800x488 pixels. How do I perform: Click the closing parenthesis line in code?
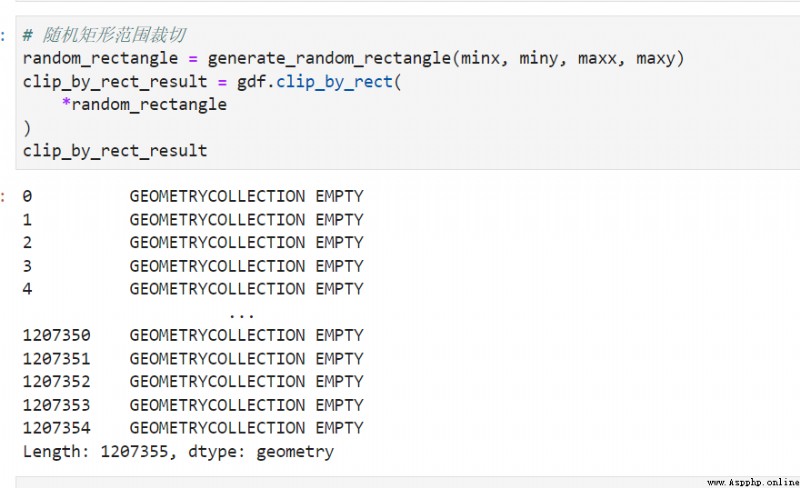pyautogui.click(x=27, y=128)
